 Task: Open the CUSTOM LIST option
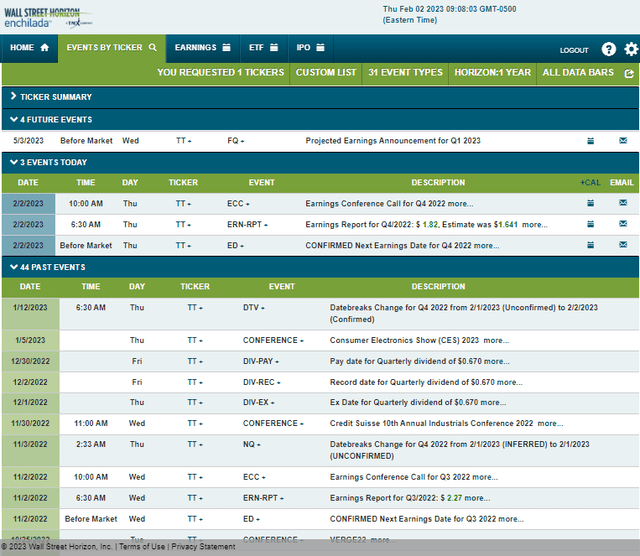(x=326, y=73)
